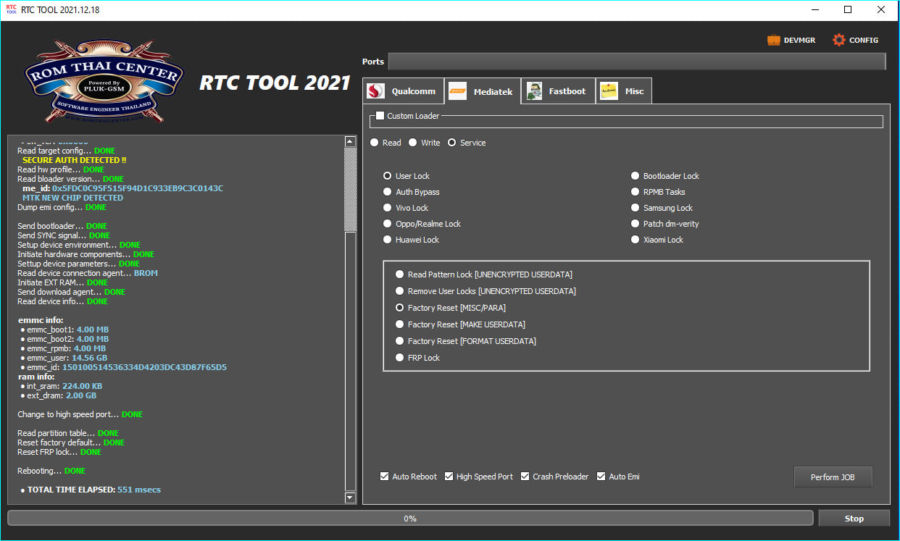Select the Xiaomi Lock option

[x=635, y=240]
